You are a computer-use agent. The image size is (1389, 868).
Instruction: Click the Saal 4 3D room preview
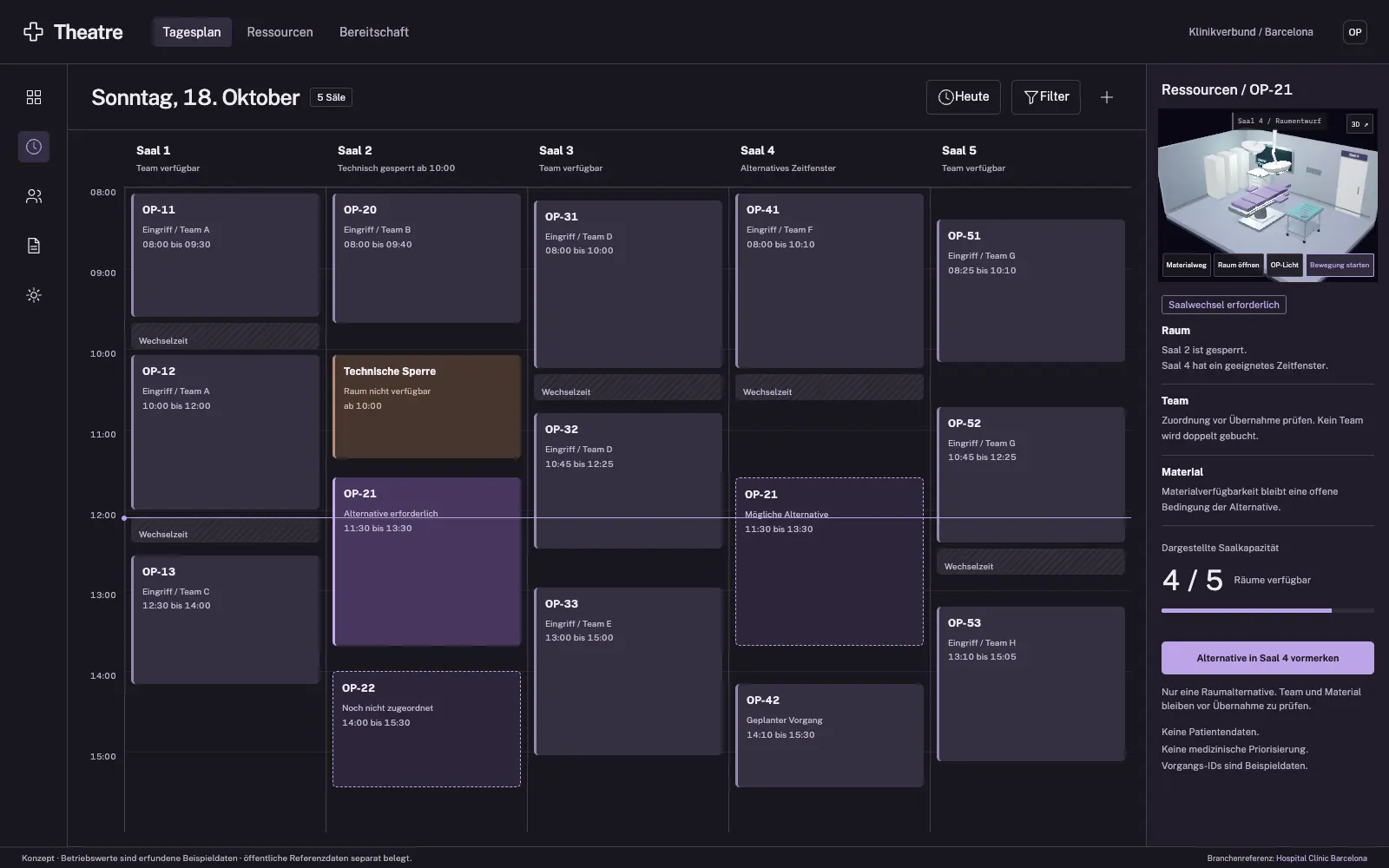(x=1267, y=195)
